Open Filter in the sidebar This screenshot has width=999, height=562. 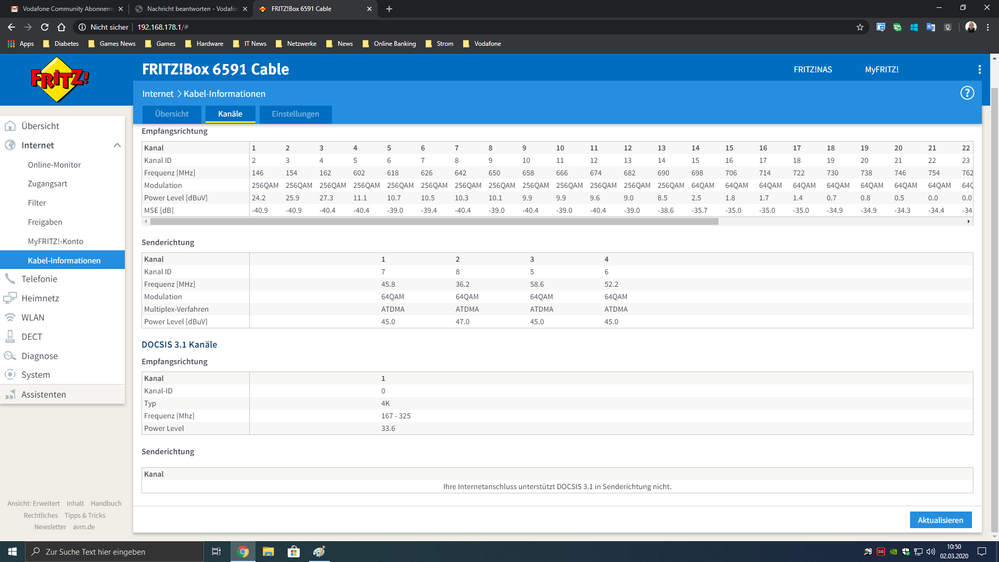pos(37,203)
